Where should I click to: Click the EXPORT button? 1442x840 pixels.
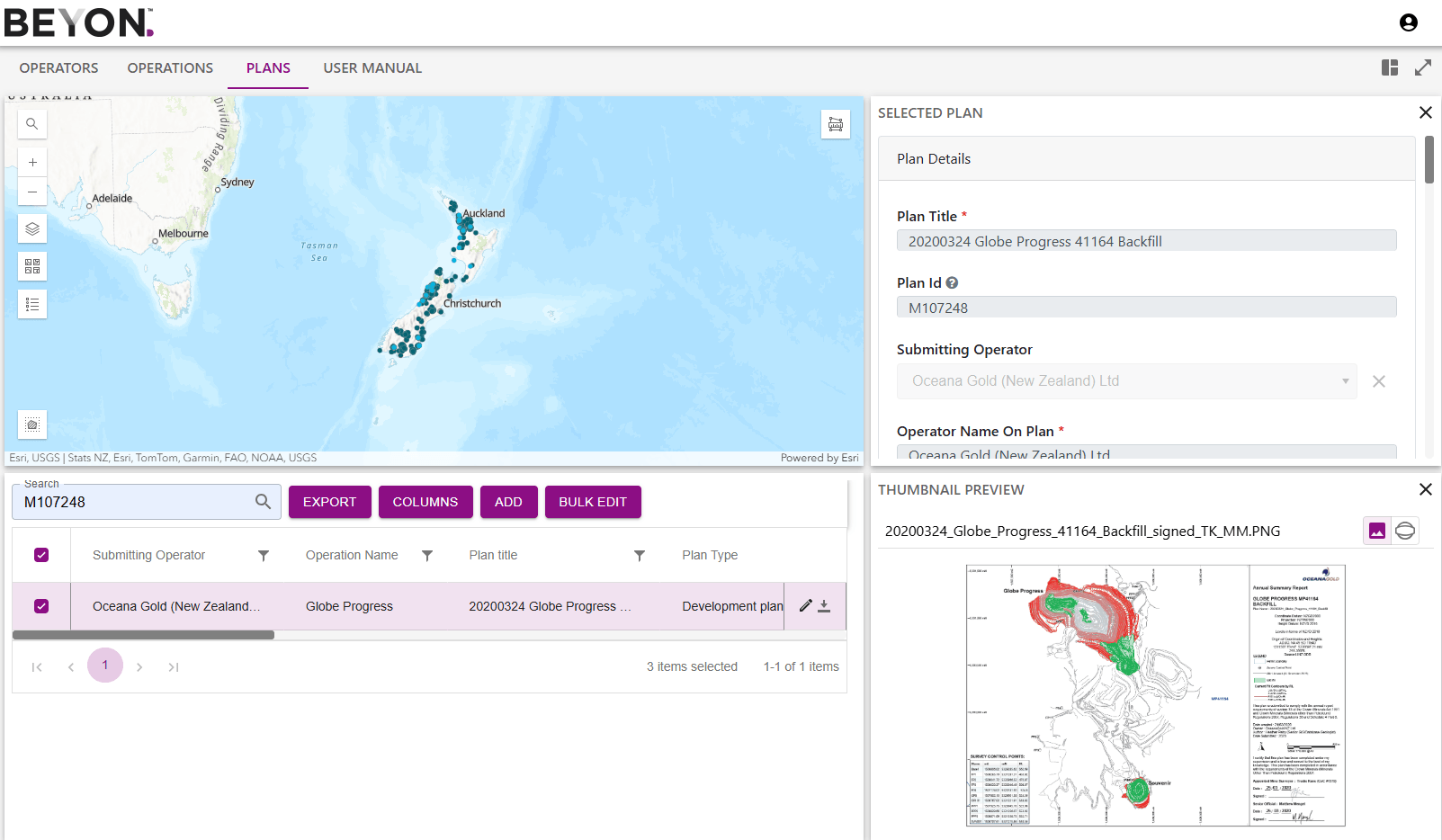(329, 502)
